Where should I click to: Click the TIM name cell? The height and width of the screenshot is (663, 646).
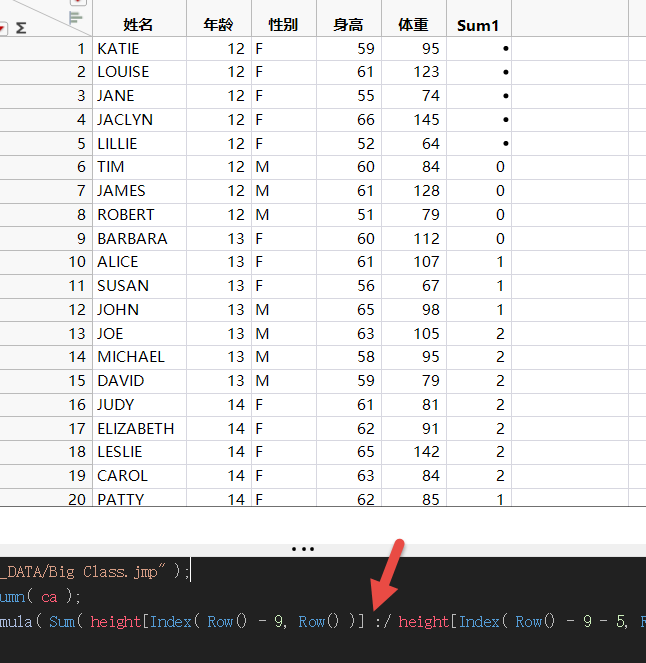(139, 167)
